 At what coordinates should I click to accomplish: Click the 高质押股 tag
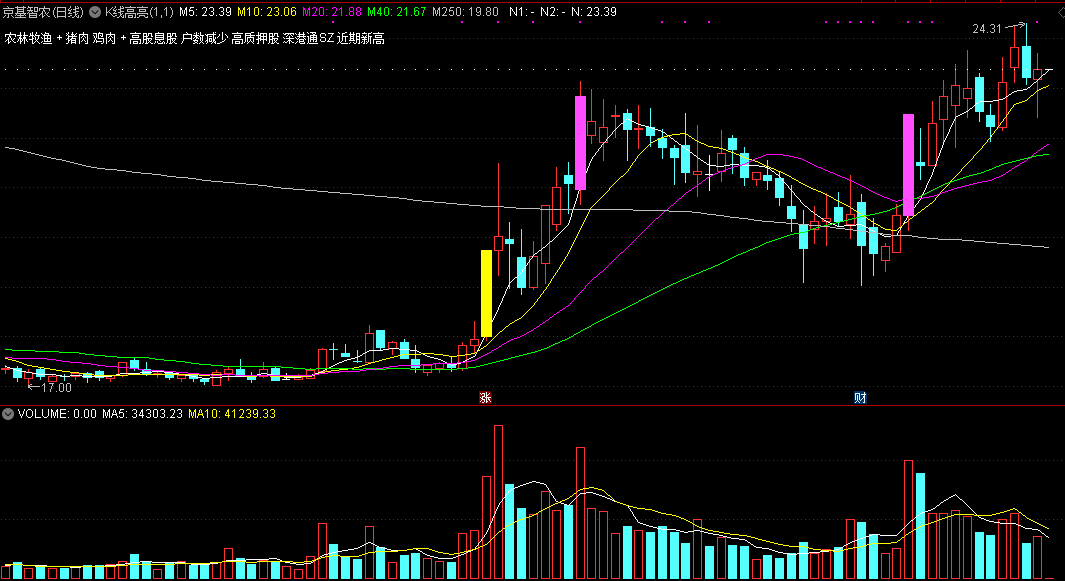[x=255, y=39]
